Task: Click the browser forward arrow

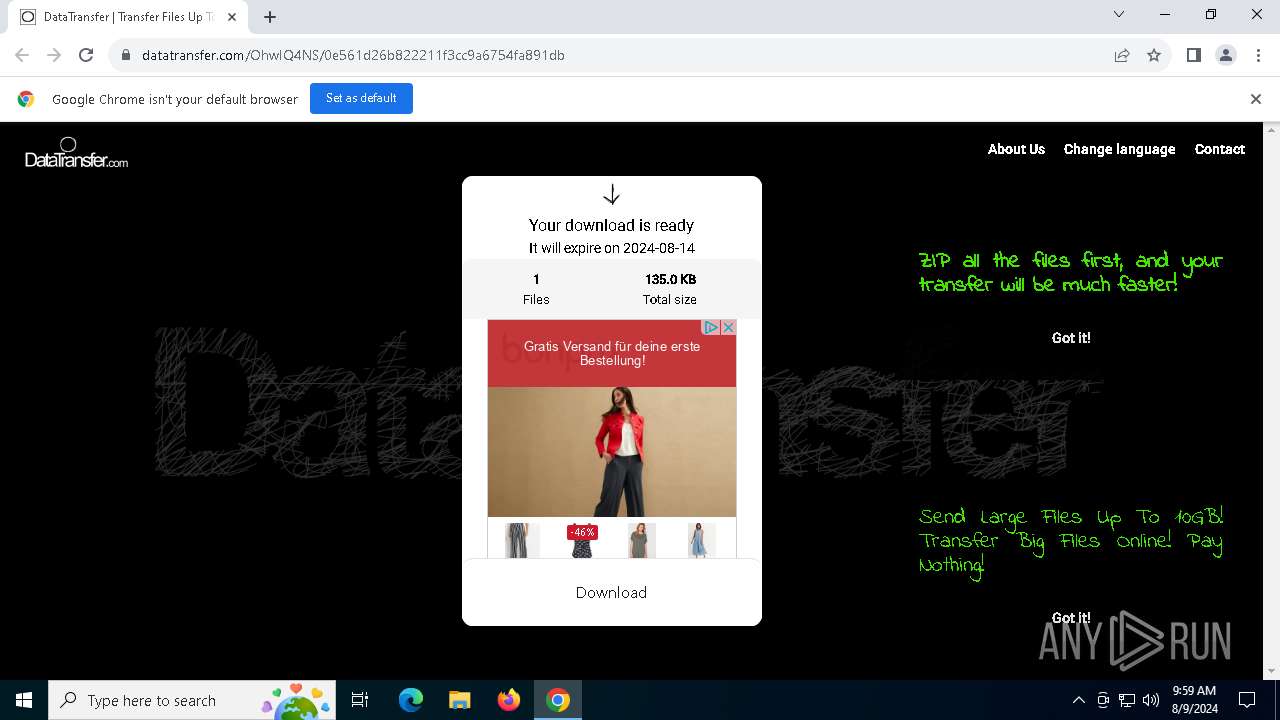Action: pyautogui.click(x=54, y=55)
